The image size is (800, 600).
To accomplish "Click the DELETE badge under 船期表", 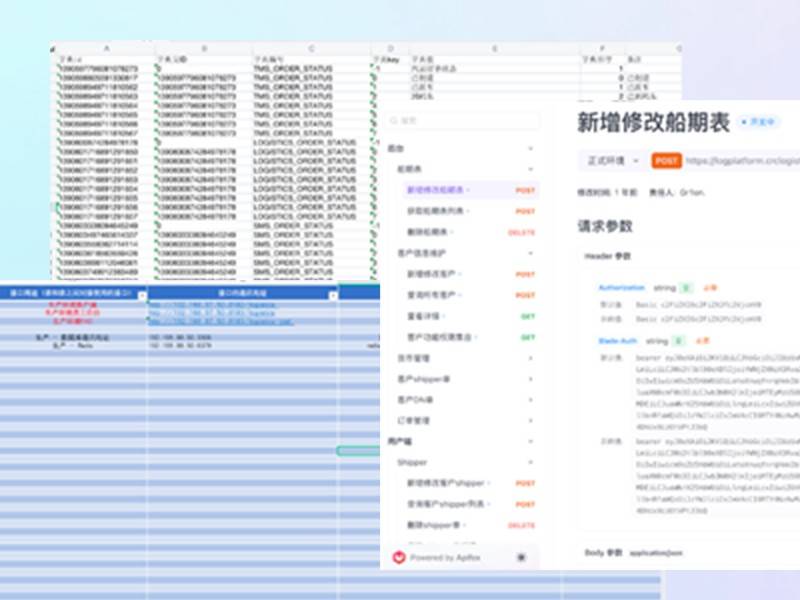I will pos(524,232).
